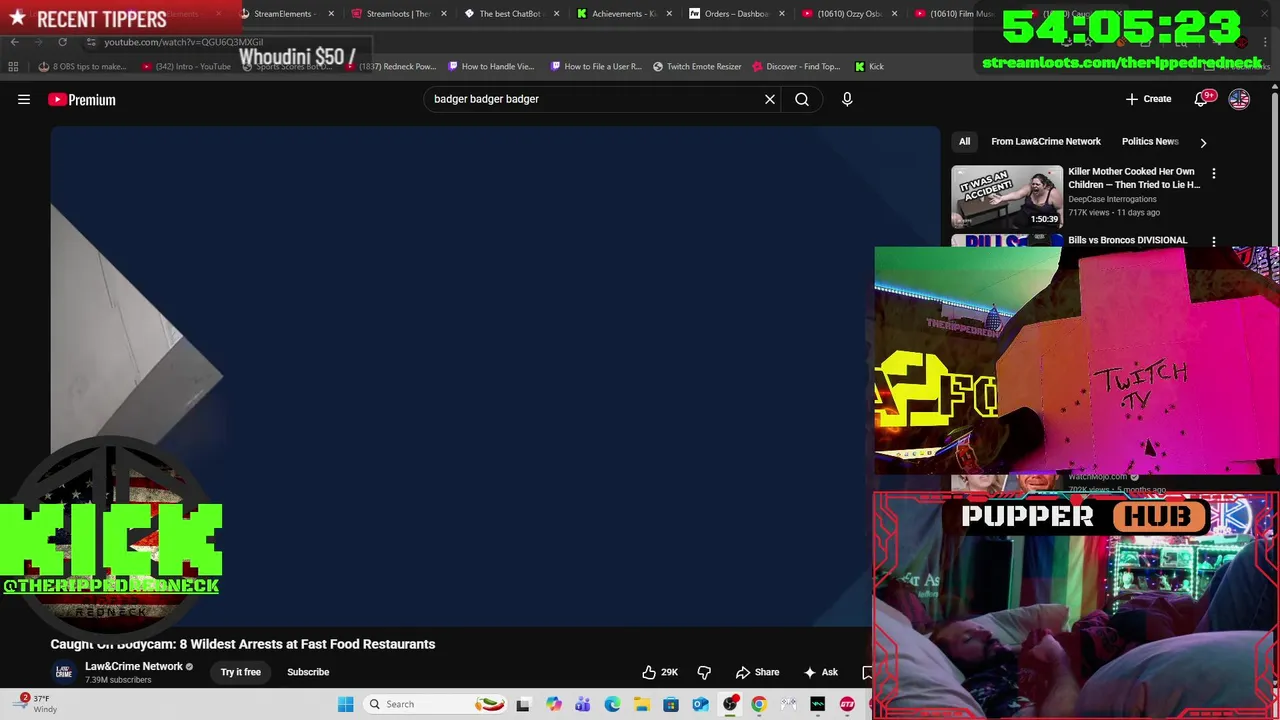Launch Copilot from the taskbar
1280x720 pixels.
[553, 704]
